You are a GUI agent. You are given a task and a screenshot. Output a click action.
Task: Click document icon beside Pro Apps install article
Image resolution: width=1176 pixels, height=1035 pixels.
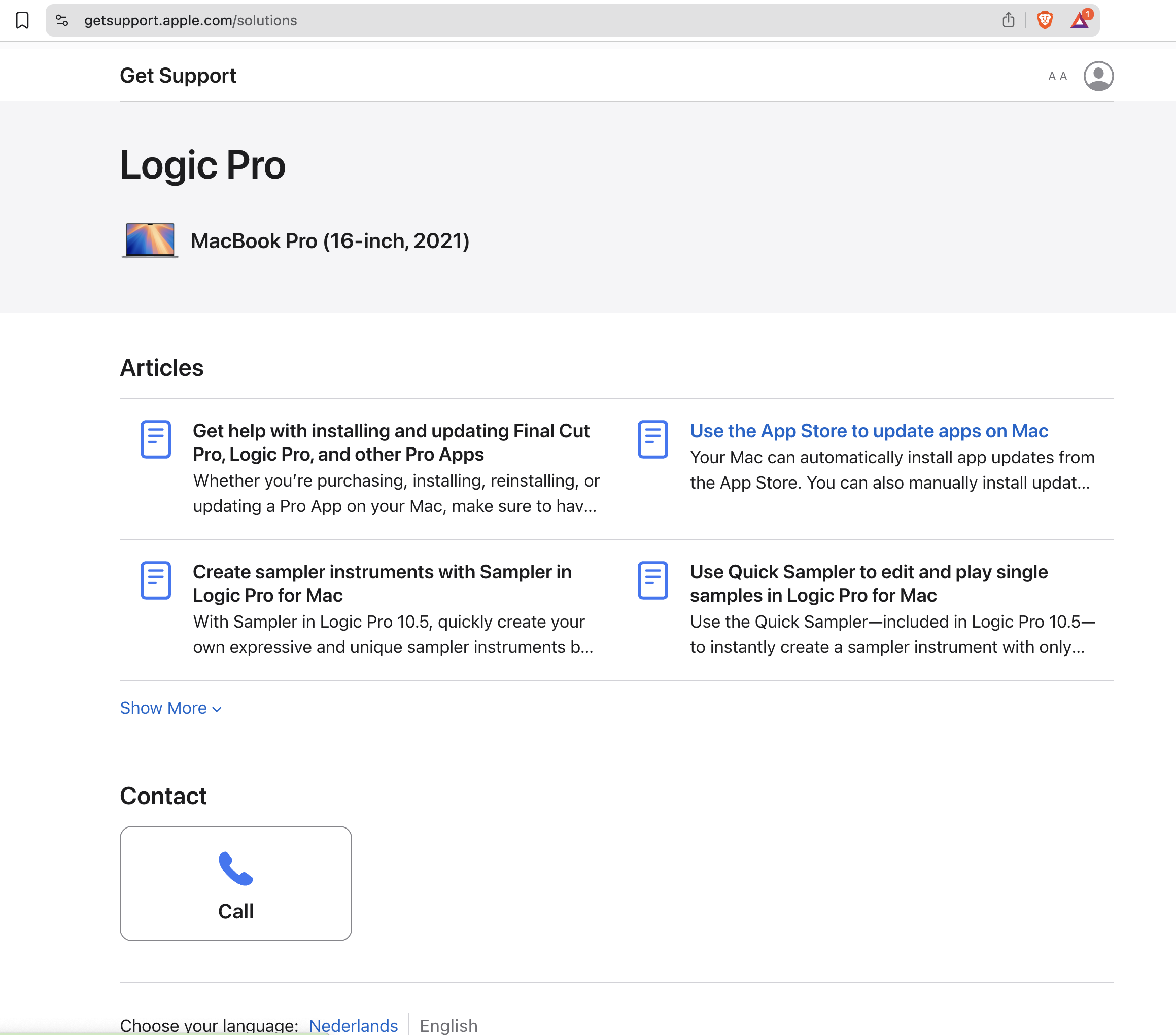click(156, 439)
